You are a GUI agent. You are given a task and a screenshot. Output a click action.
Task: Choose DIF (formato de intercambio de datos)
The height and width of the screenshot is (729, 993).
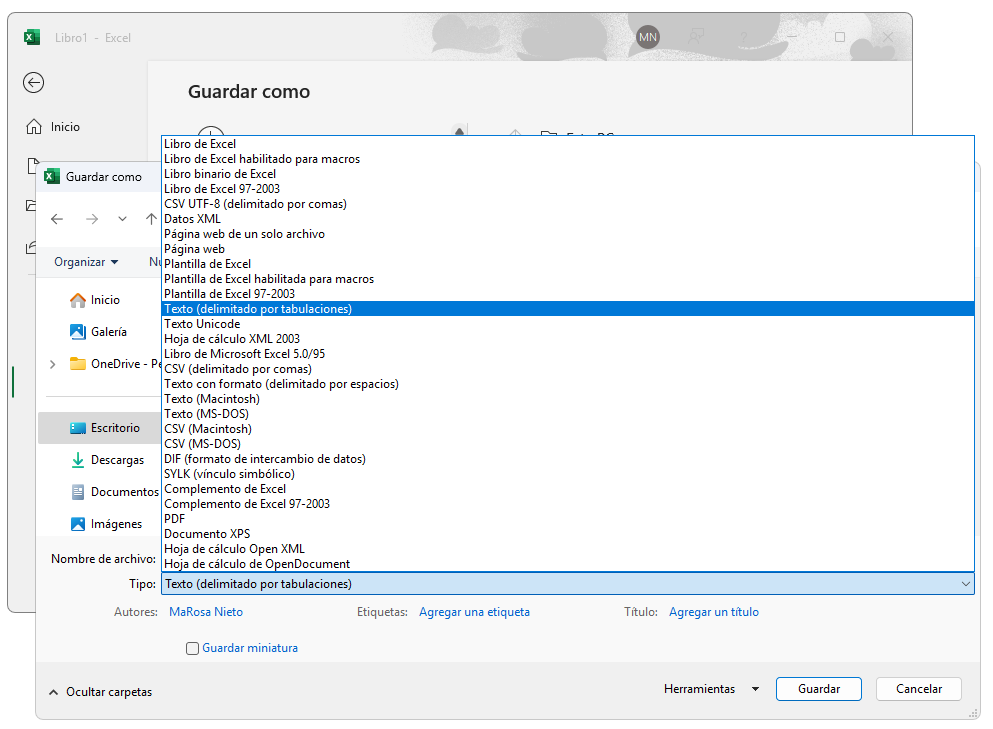tap(567, 459)
